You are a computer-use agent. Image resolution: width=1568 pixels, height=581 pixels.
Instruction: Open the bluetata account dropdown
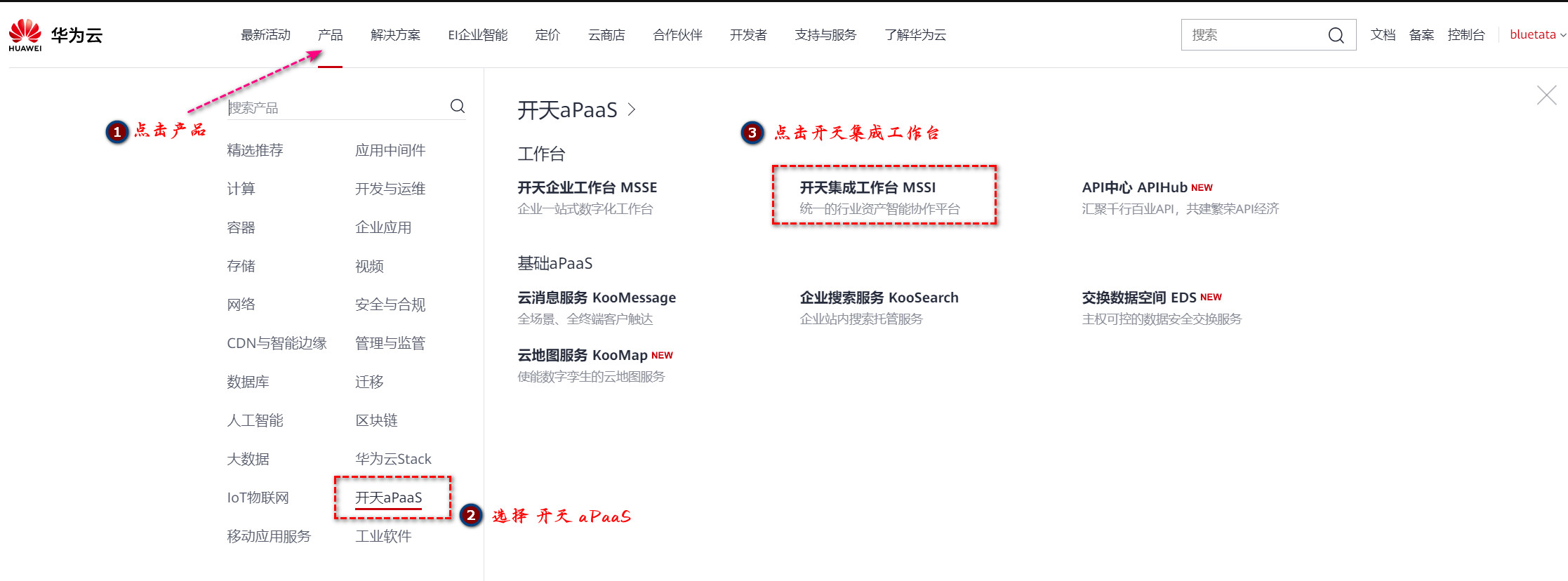(1537, 34)
